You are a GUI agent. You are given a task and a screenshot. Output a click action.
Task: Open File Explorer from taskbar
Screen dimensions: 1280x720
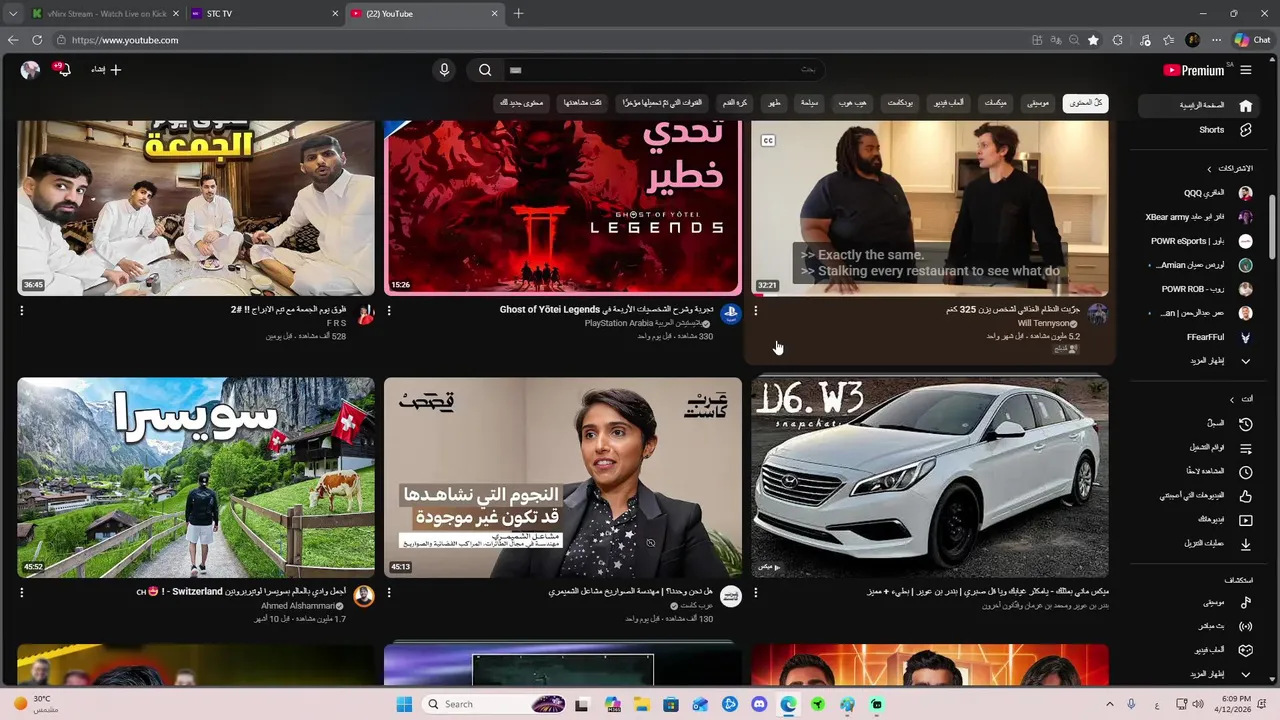[642, 704]
